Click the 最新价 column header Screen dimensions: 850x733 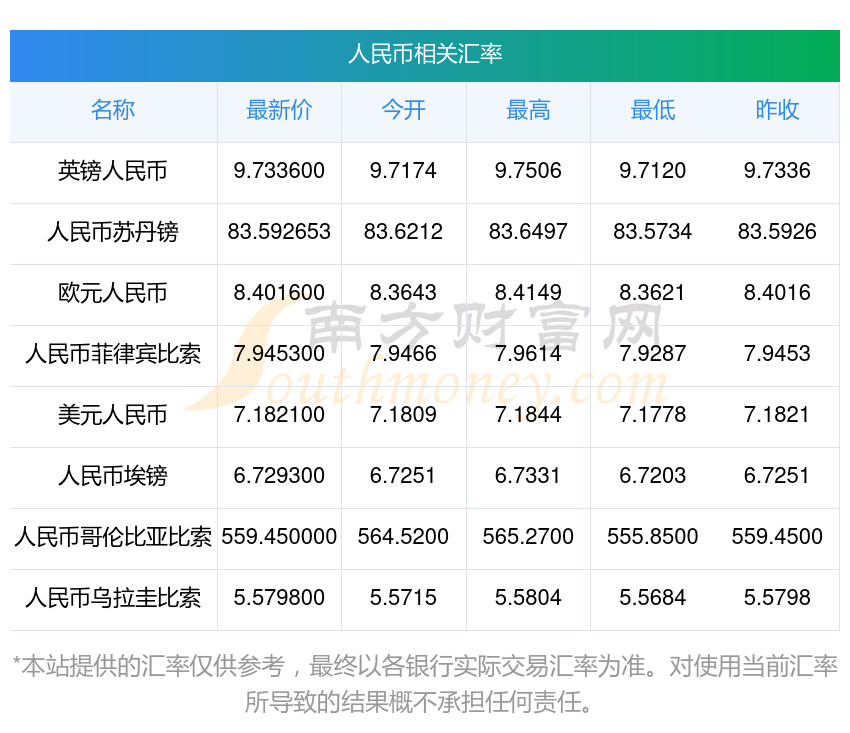(279, 110)
